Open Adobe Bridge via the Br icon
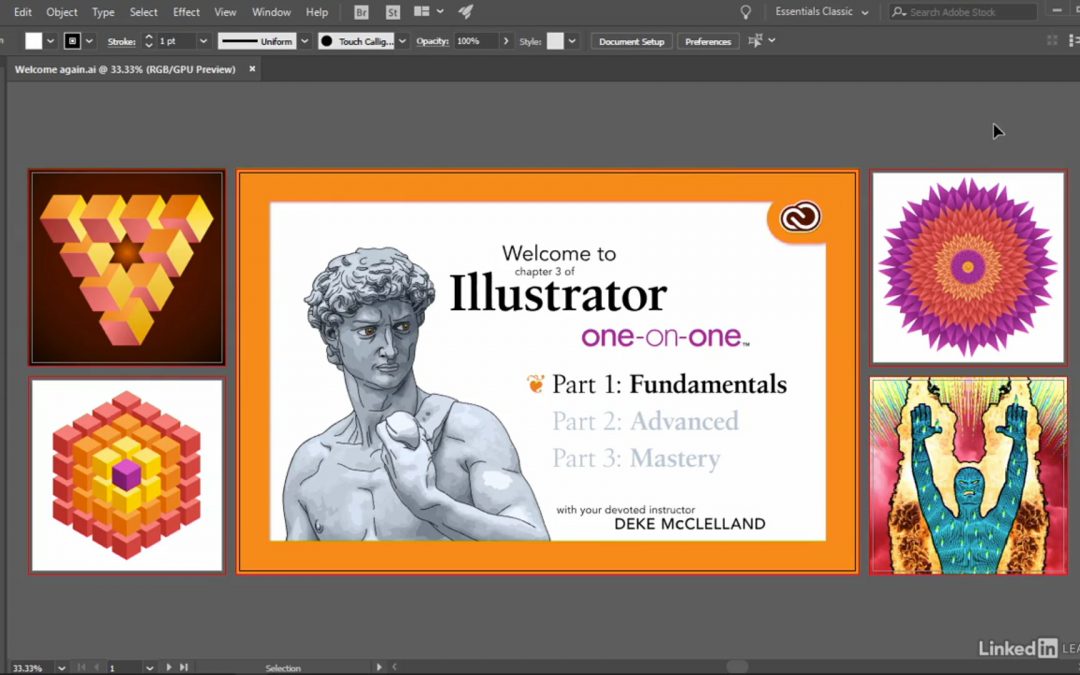 [361, 12]
